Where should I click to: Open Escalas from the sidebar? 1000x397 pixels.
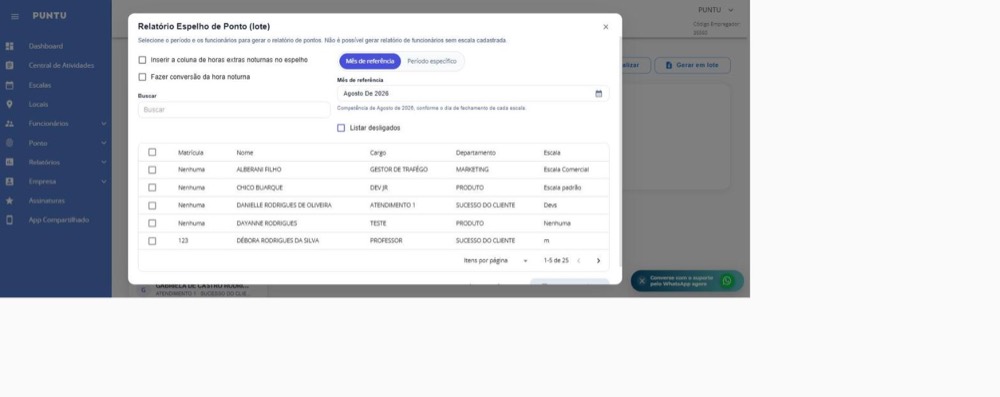[40, 85]
